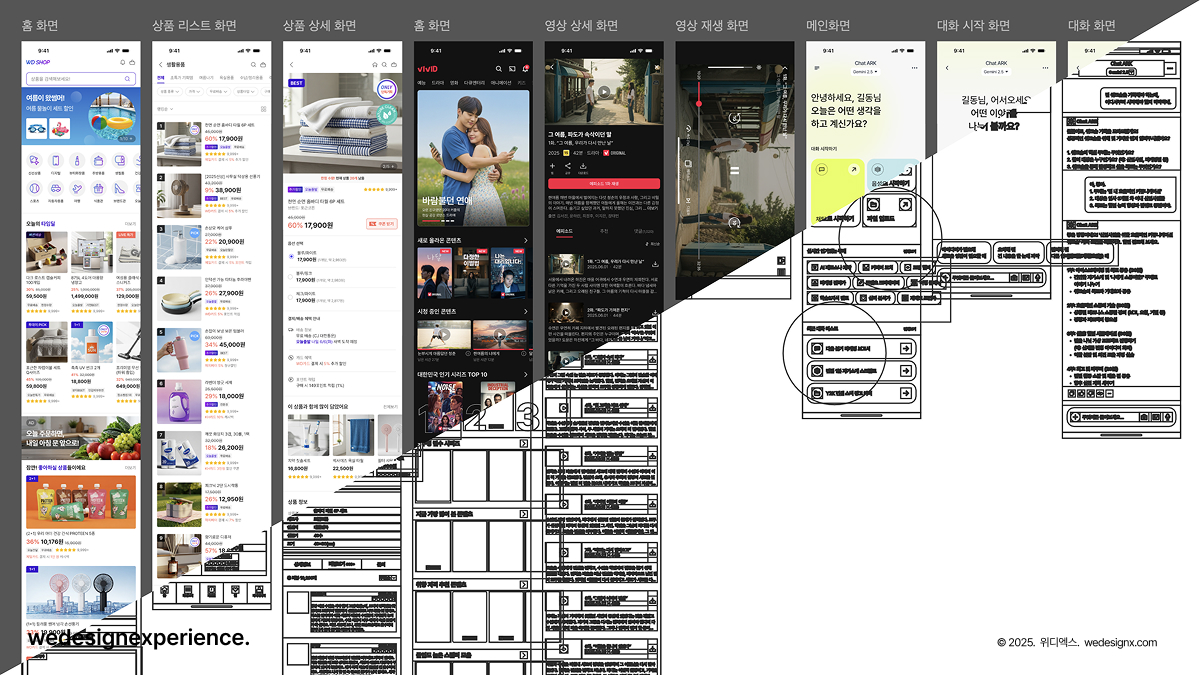Switch to grid view in 생활용품 list
The height and width of the screenshot is (675, 1200).
point(263,109)
